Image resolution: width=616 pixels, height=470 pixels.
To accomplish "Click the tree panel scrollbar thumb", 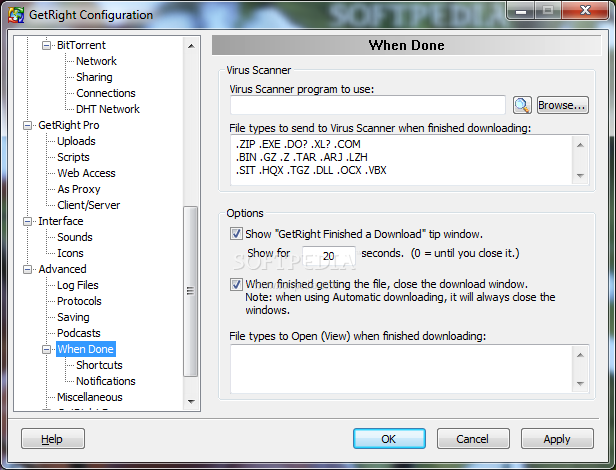I will 191,291.
